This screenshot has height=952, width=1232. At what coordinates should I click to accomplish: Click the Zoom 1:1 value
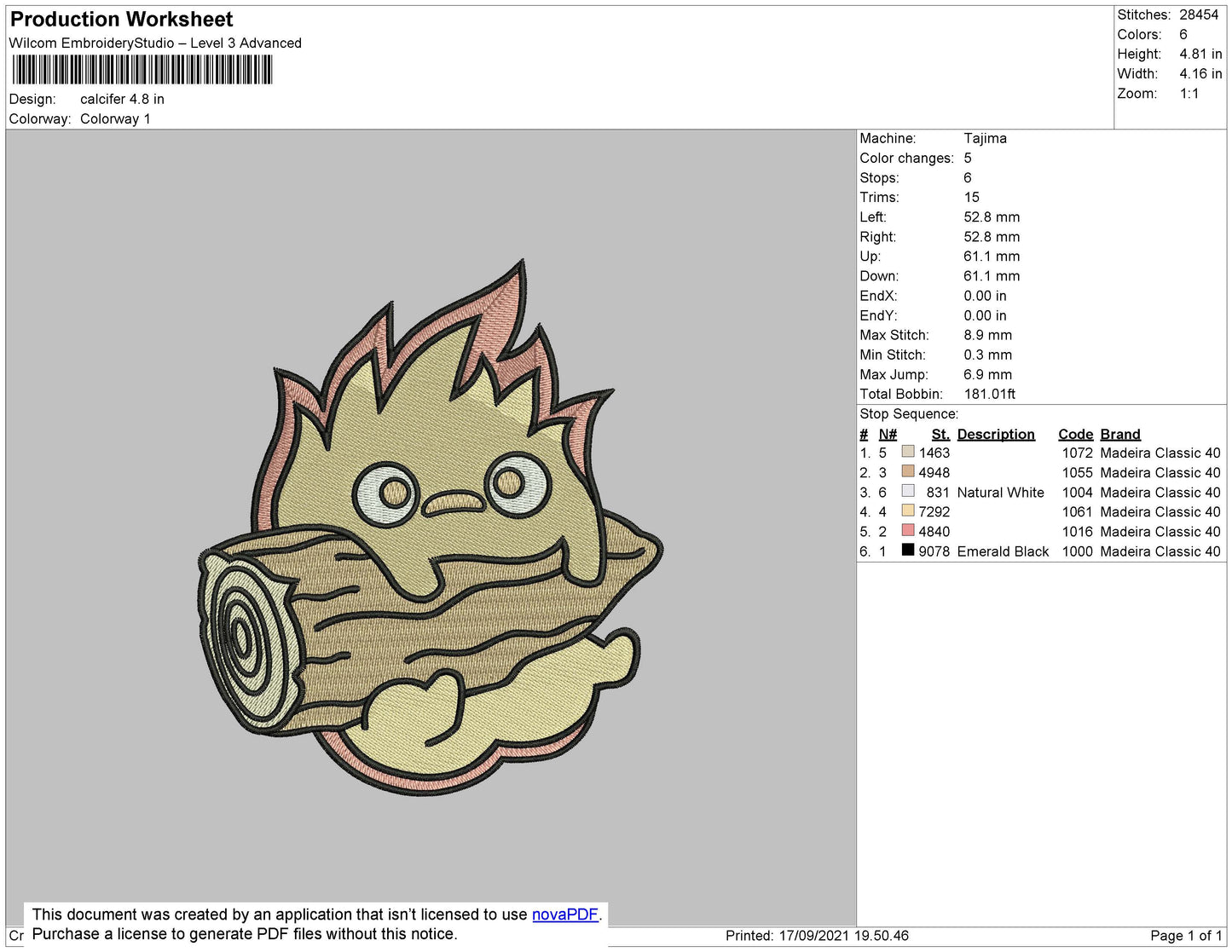click(x=1189, y=94)
